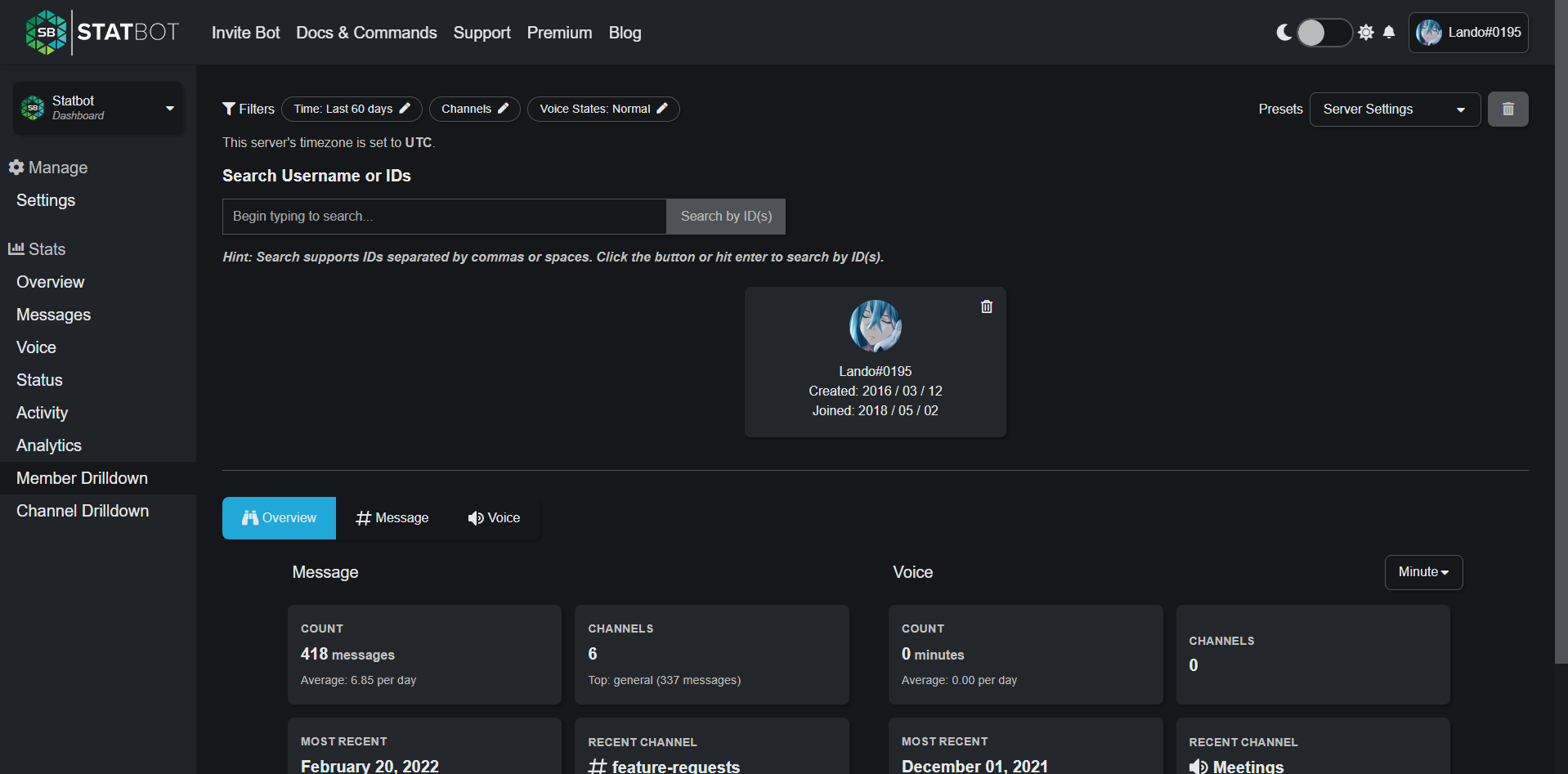Click the Stats chart icon
The width and height of the screenshot is (1568, 774).
pos(16,249)
